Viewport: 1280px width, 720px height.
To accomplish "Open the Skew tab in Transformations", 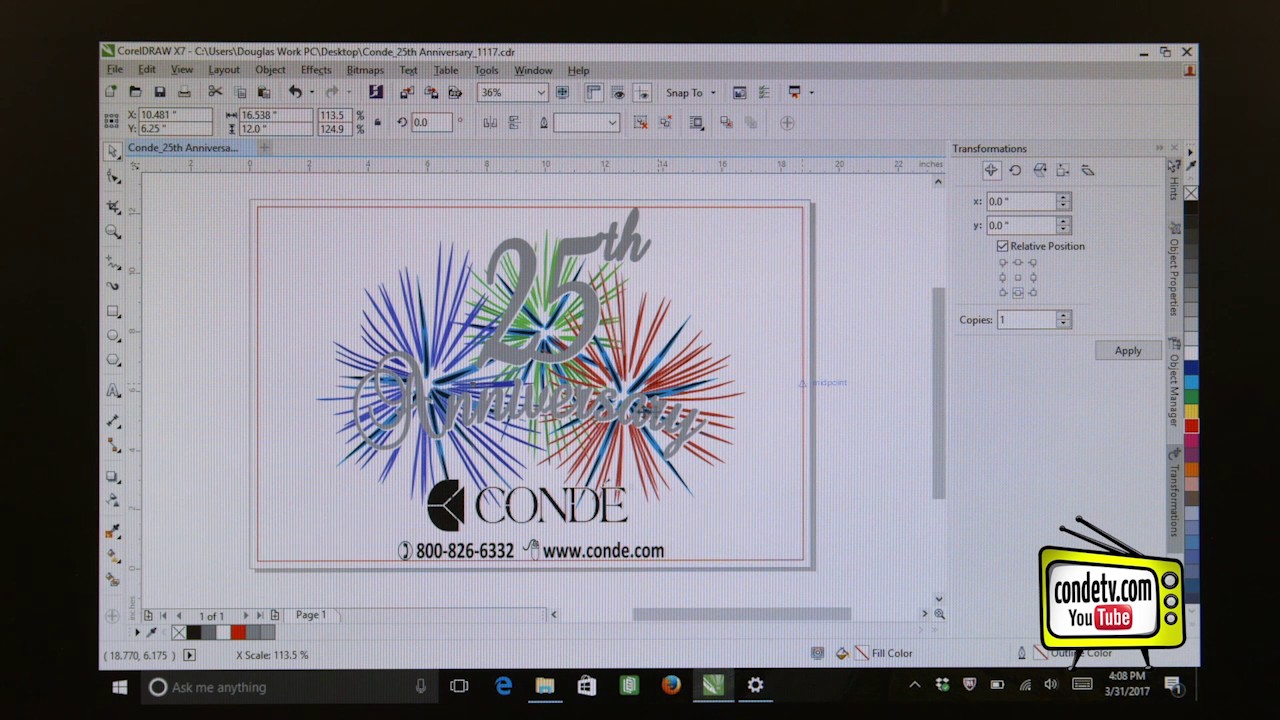I will coord(1087,170).
